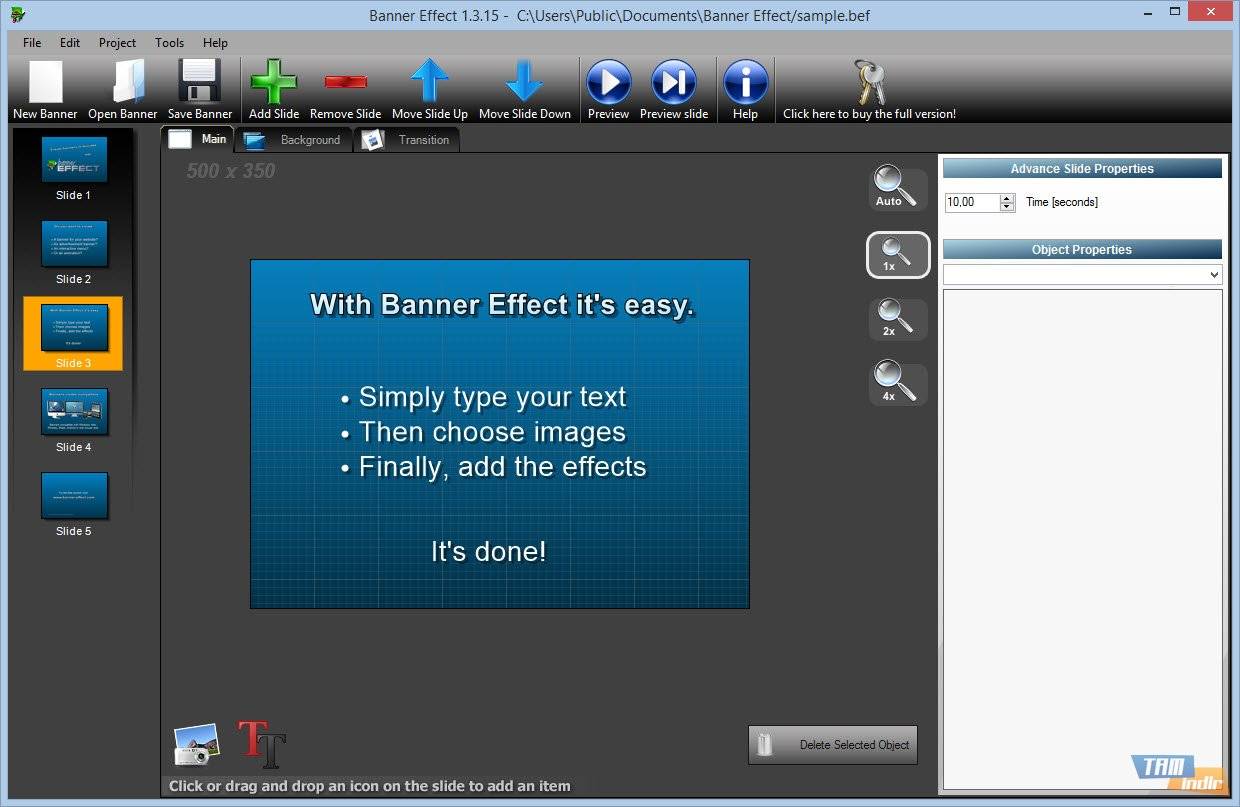The image size is (1240, 807).
Task: Click the Preview slide button
Action: click(674, 84)
